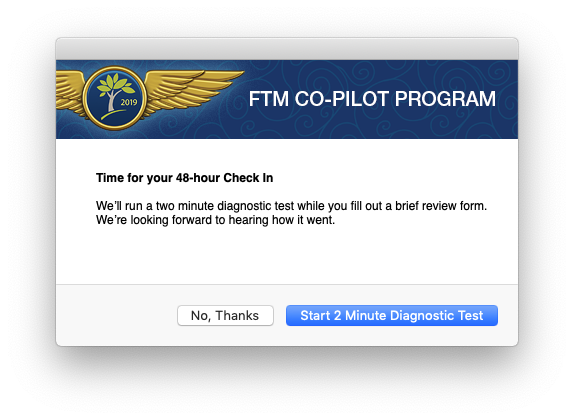Viewport: 574px width, 420px height.
Task: Select the word "PROGRAM" in the banner
Action: pos(445,99)
